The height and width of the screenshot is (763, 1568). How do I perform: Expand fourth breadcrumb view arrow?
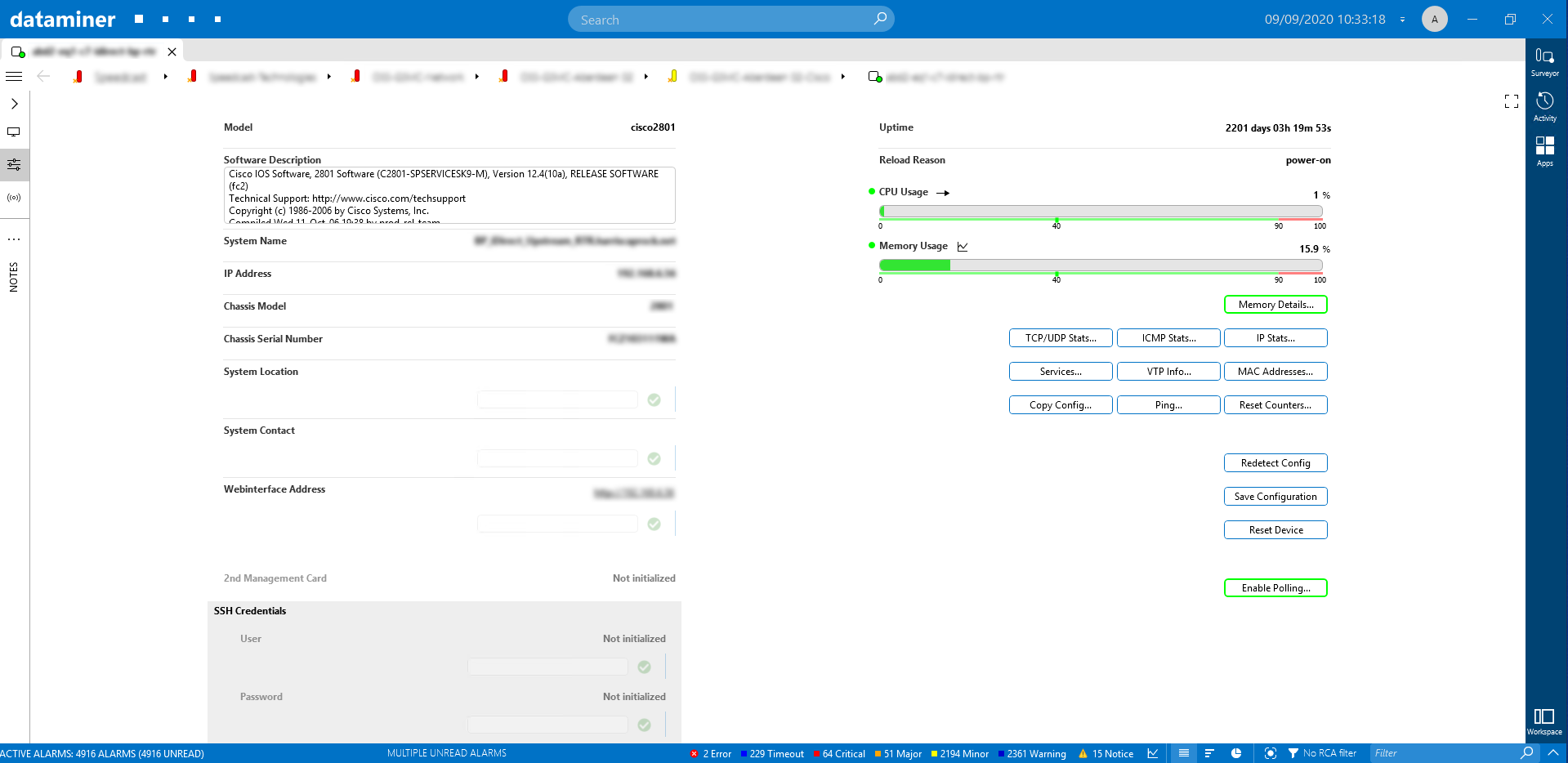point(646,77)
